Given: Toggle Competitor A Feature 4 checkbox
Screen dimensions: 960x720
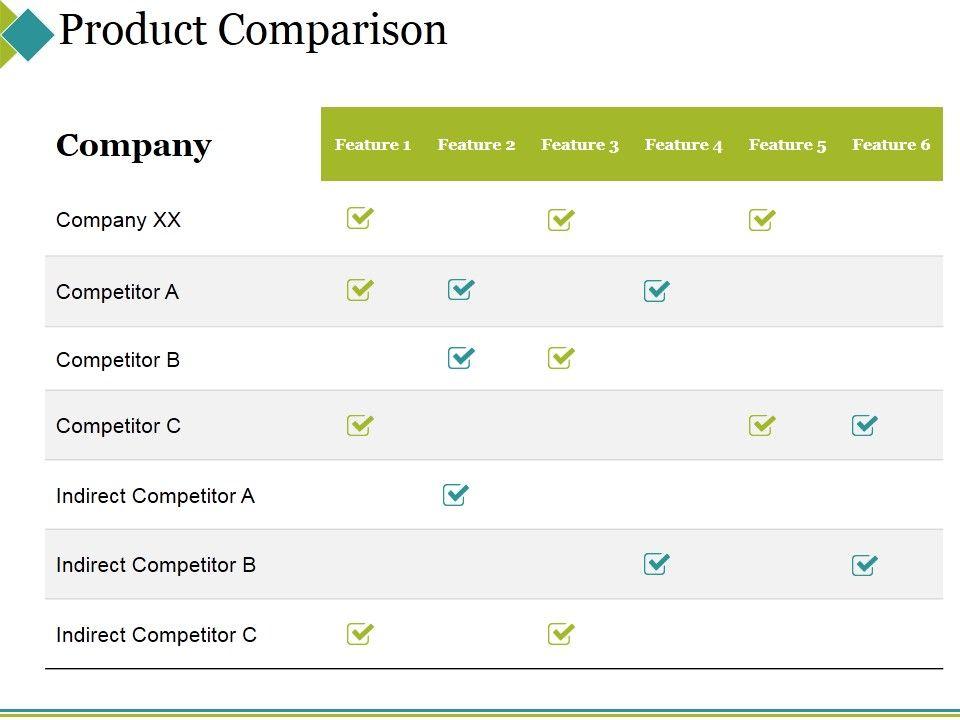Looking at the screenshot, I should click(656, 291).
